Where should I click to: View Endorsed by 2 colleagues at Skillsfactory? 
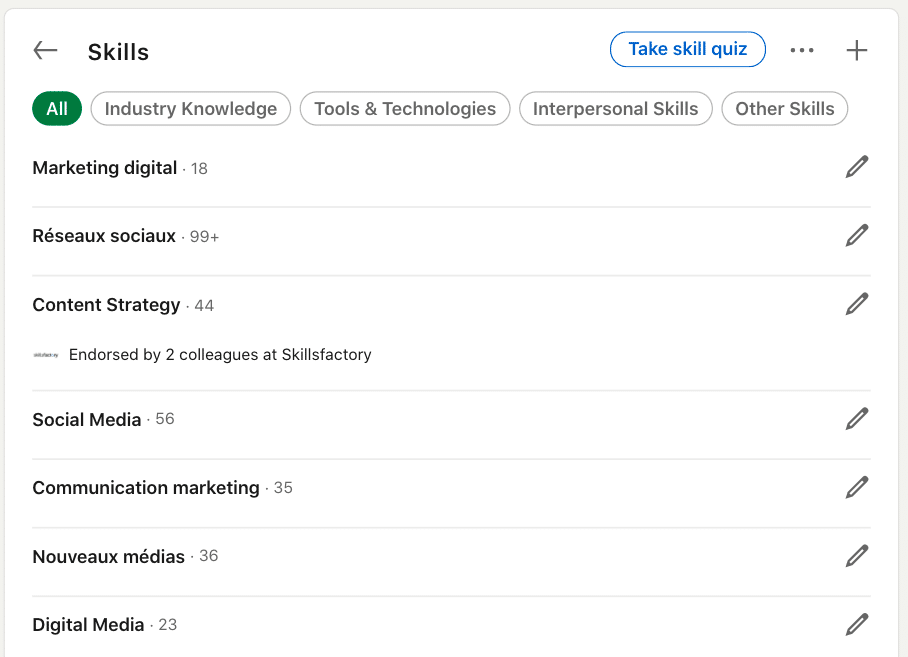click(x=220, y=355)
